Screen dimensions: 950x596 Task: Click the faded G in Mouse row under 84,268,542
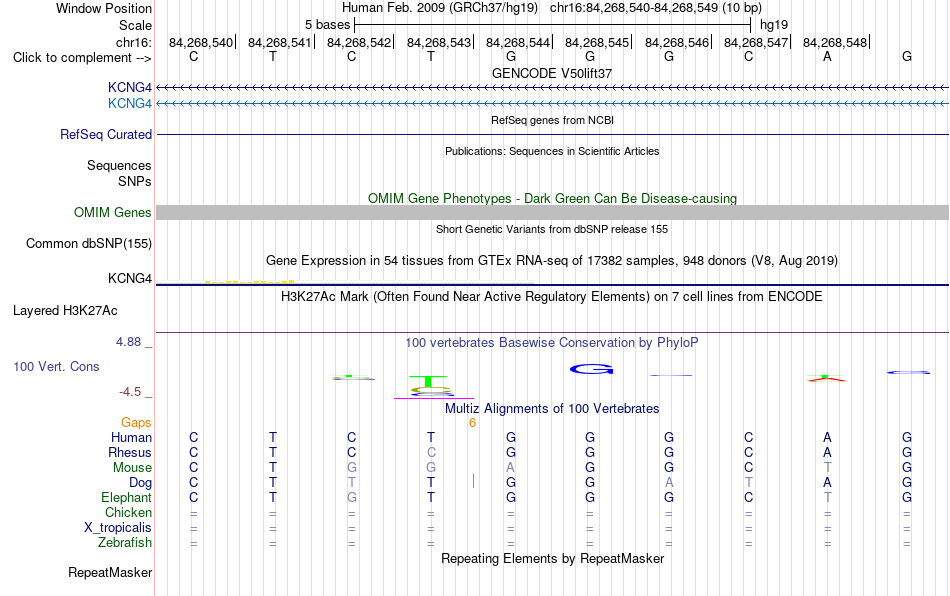tap(352, 468)
